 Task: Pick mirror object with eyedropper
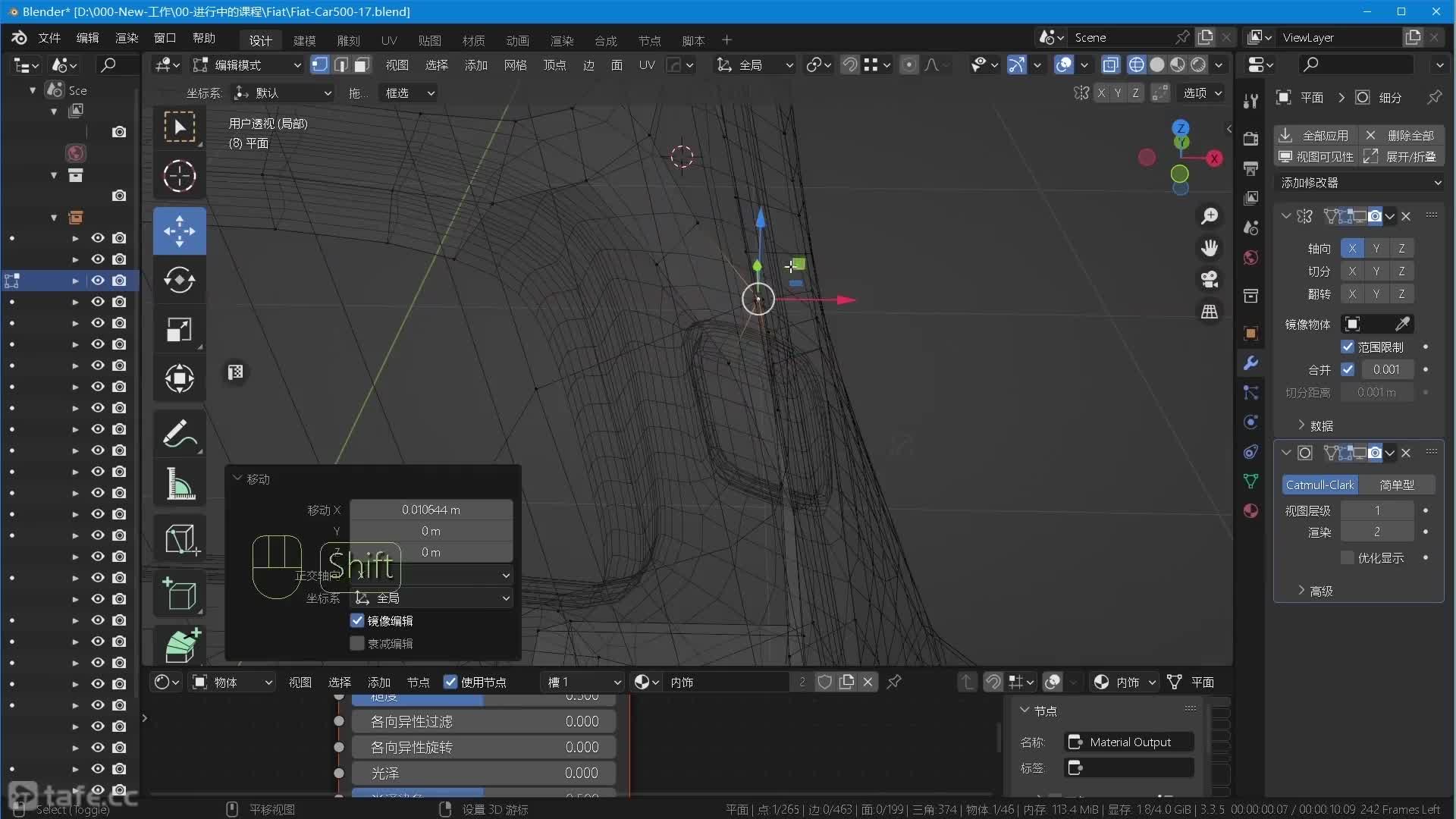tap(1402, 325)
